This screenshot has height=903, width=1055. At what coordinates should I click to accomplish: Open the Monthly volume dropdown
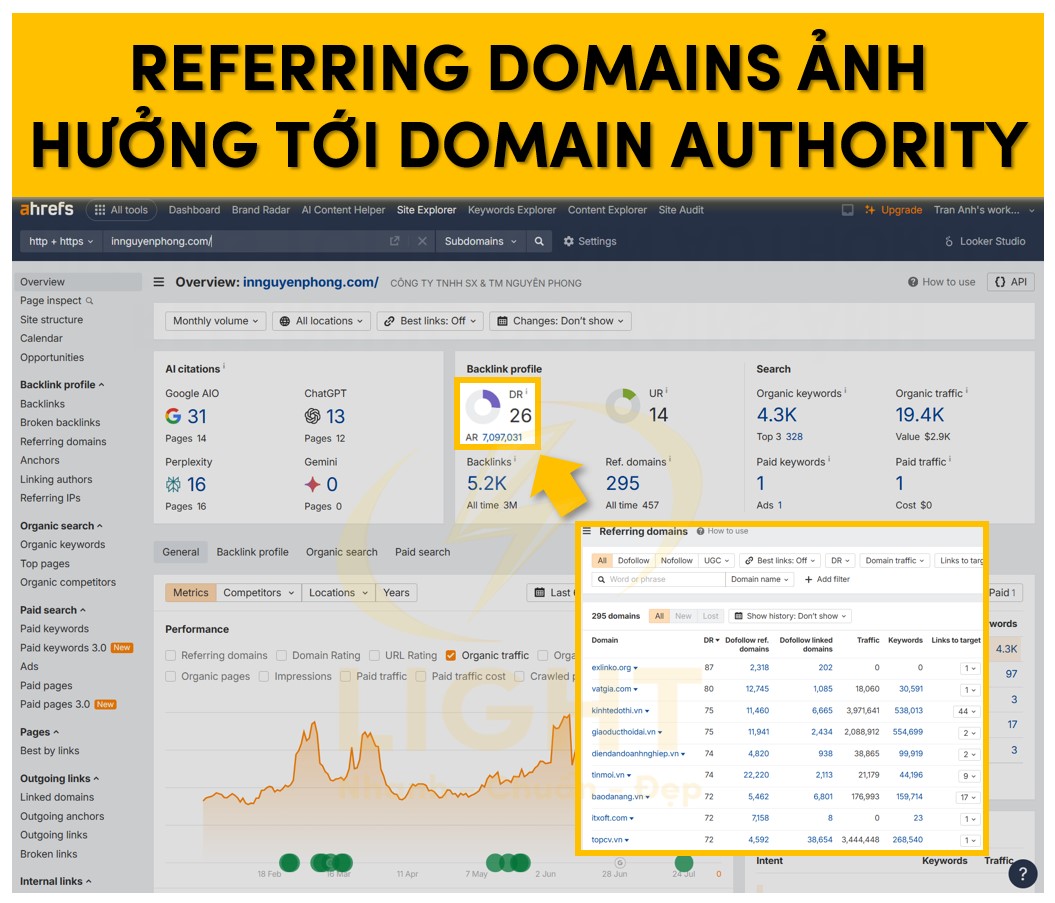[215, 321]
